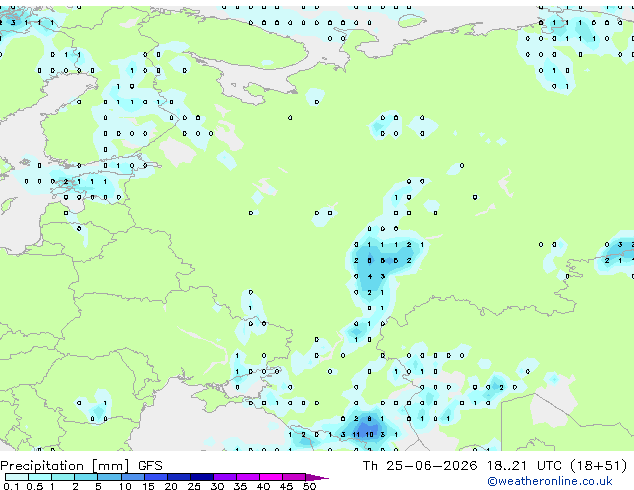Screen dimensions: 634x490
Task: Select the 'Precipitation [mm]' title text
Action: tap(65, 466)
